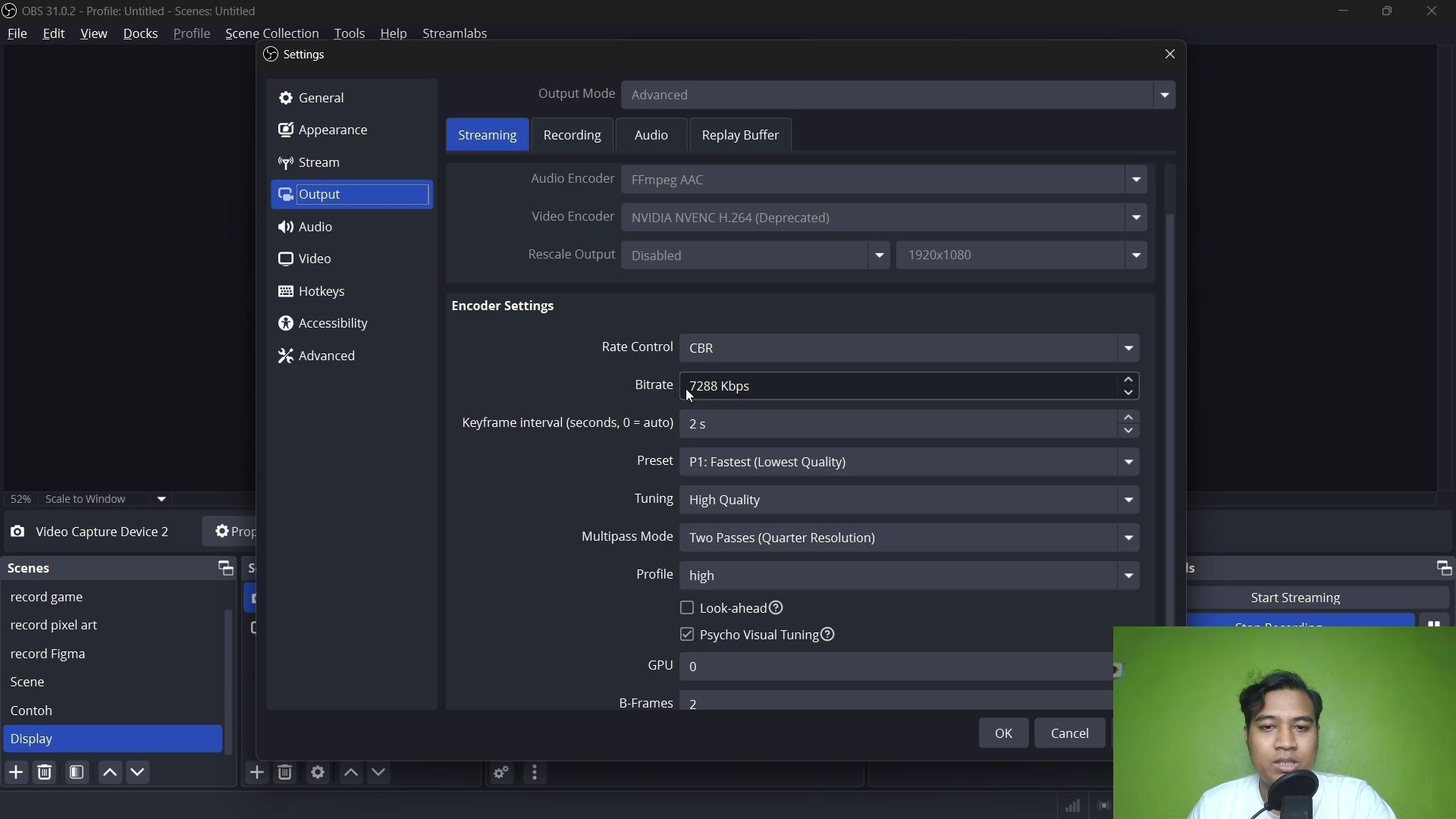This screenshot has width=1456, height=819.
Task: Switch to the Audio output tab
Action: click(652, 136)
